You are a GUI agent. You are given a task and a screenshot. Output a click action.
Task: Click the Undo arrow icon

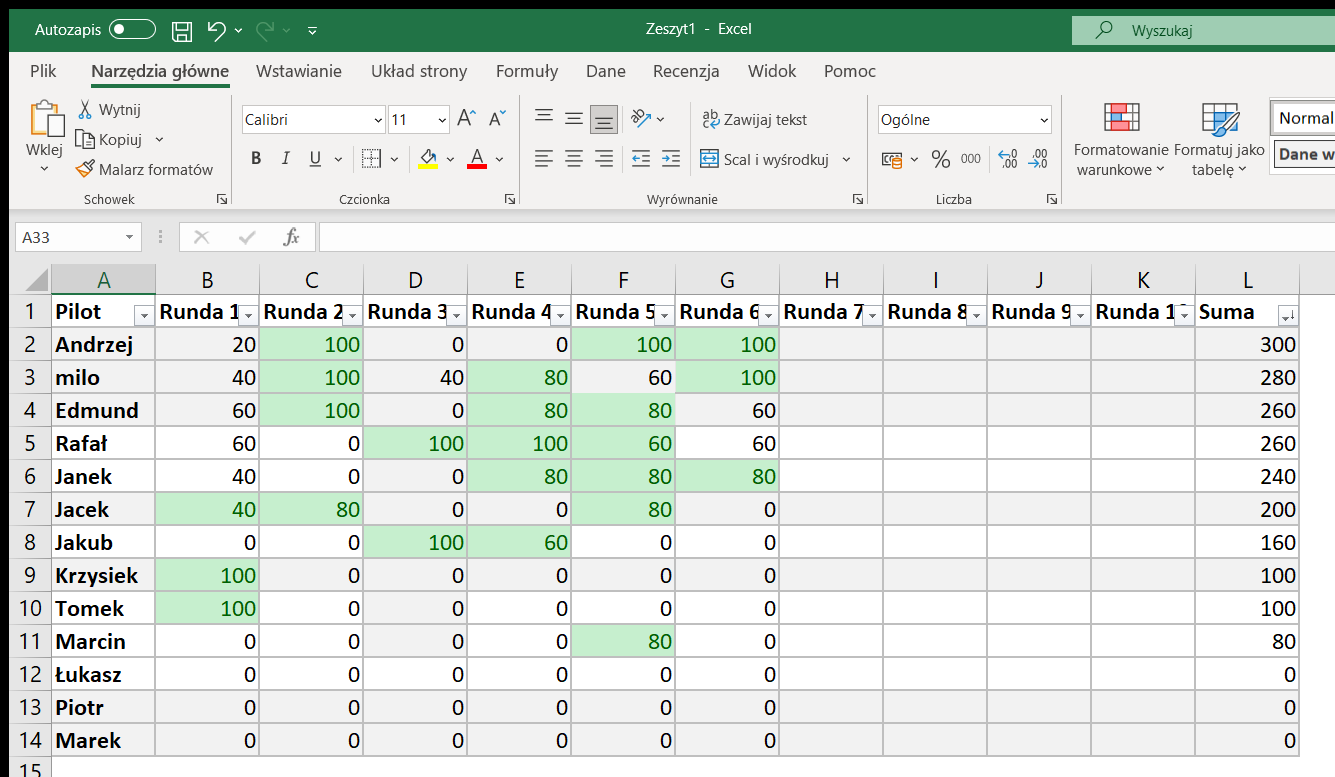[216, 30]
